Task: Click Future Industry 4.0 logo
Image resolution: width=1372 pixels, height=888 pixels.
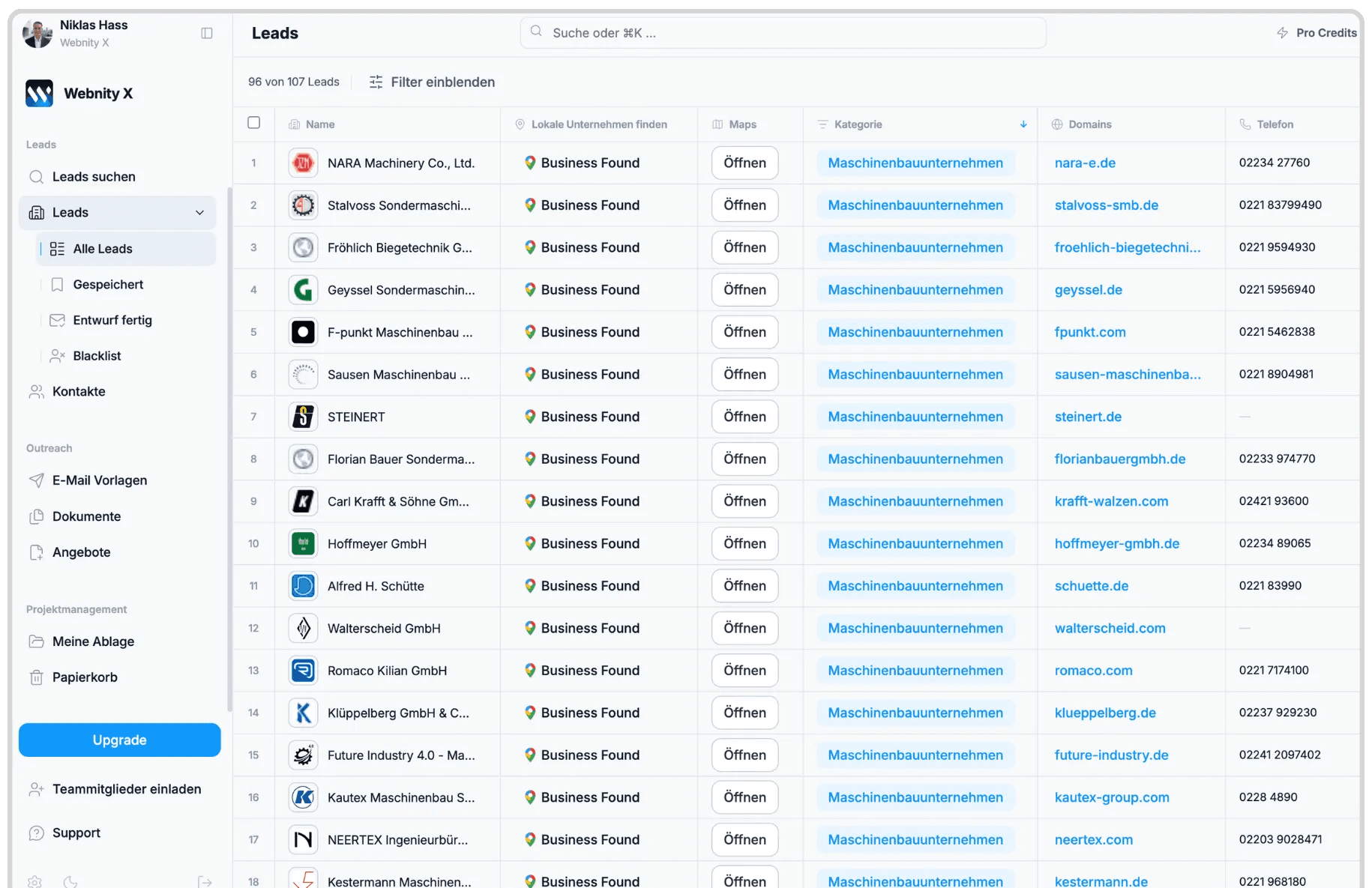Action: click(x=303, y=755)
